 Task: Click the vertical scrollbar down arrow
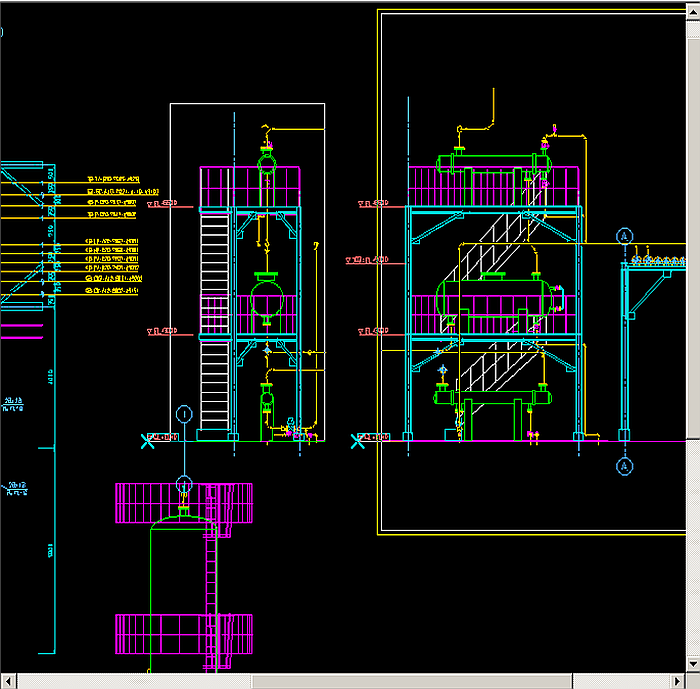point(692,664)
